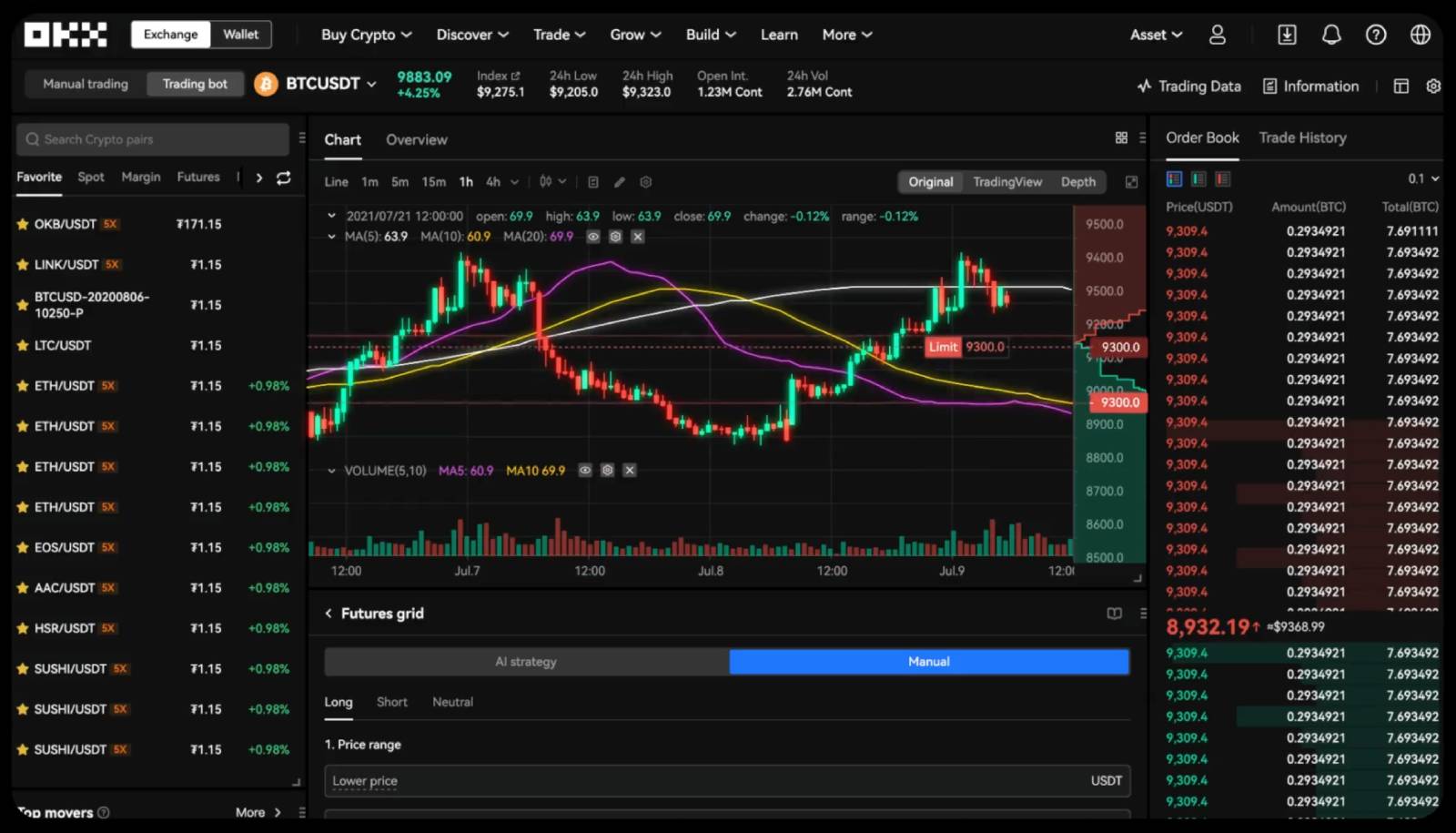Switch chart to Depth view
The image size is (1456, 833).
pos(1078,182)
